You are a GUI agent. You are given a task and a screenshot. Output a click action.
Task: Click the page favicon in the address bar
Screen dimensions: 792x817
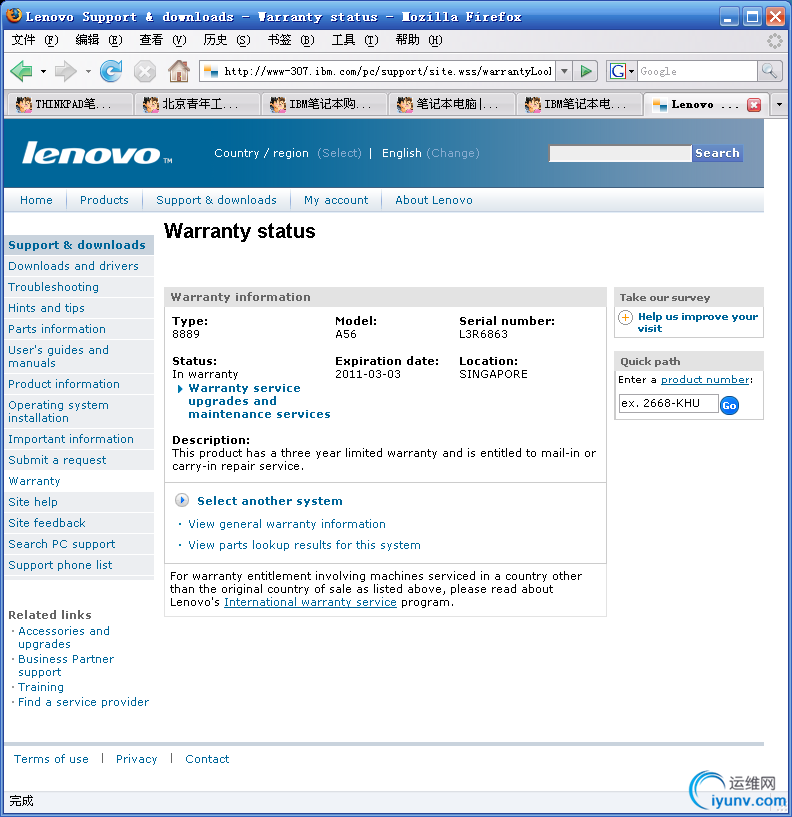click(211, 71)
